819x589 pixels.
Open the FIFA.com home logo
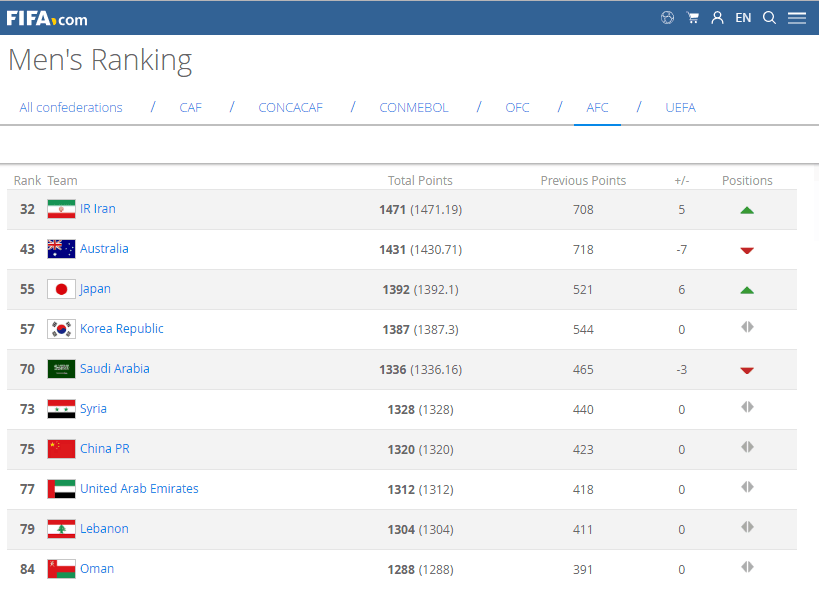pos(47,19)
